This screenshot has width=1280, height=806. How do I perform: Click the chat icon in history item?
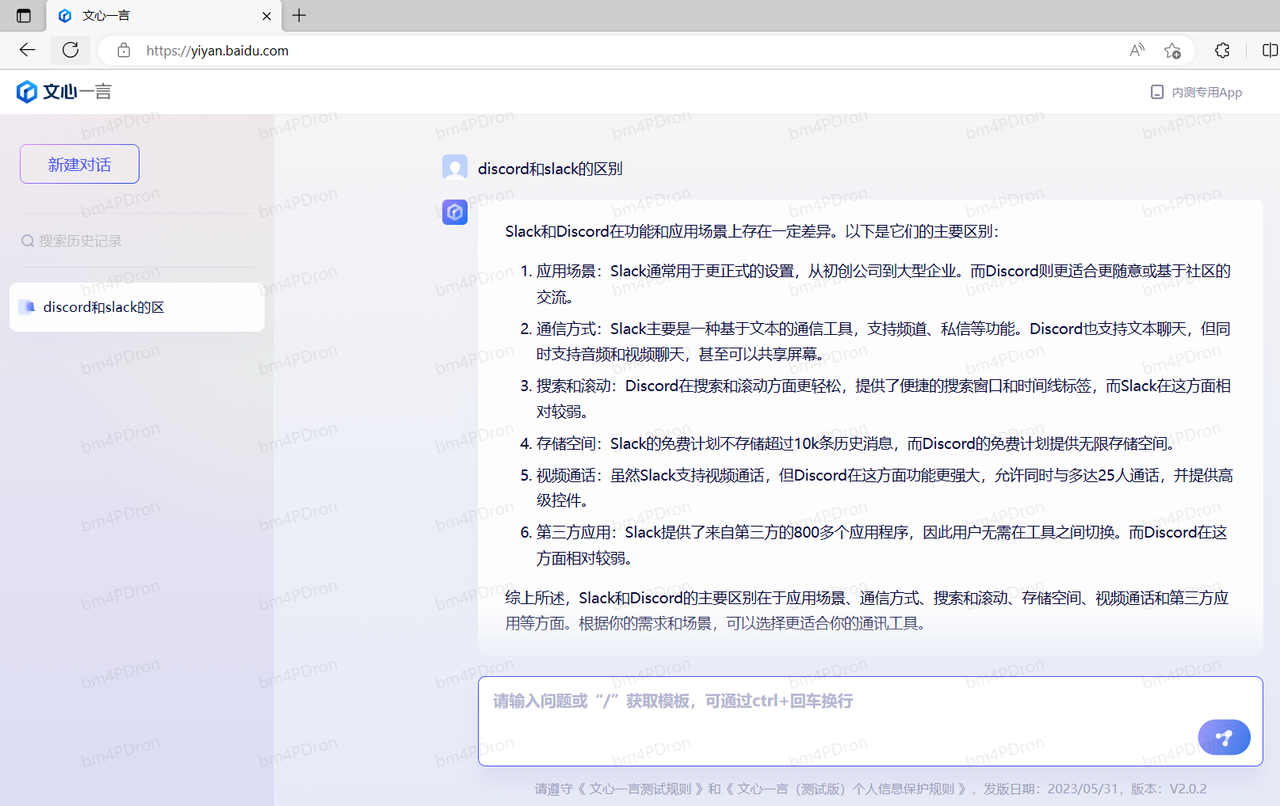click(27, 307)
